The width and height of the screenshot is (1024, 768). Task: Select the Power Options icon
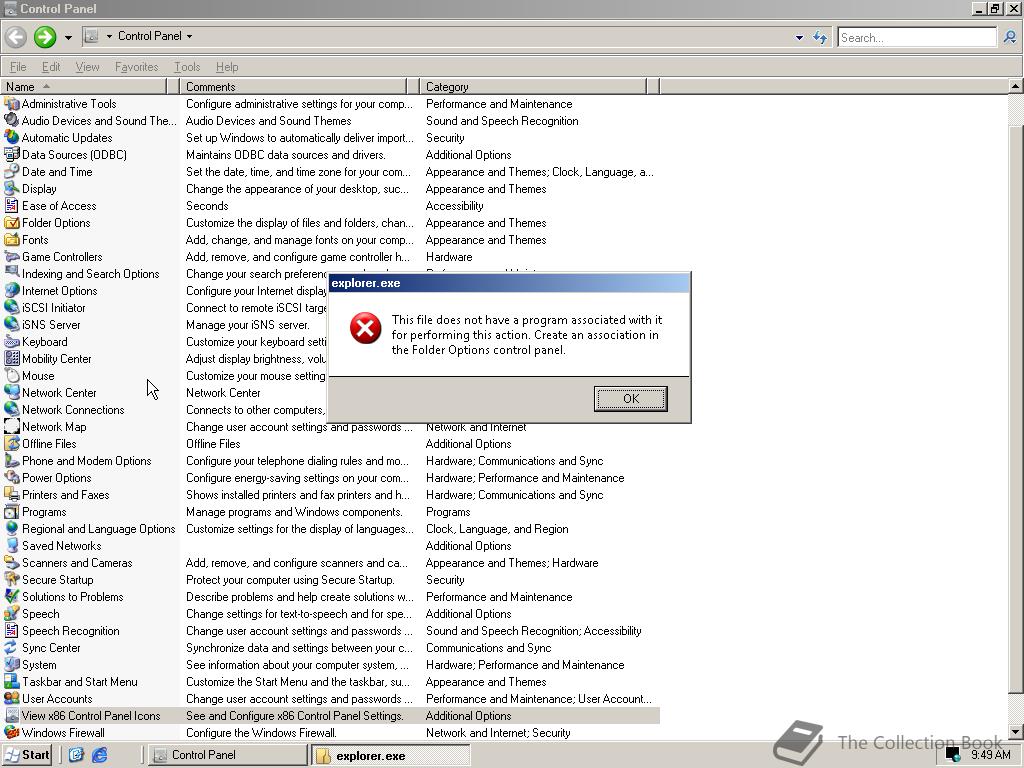coord(12,477)
